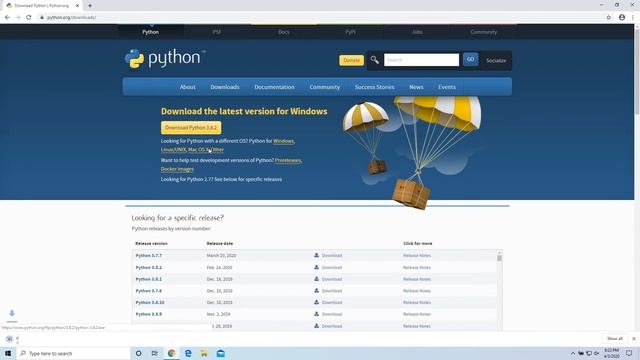640x360 pixels.
Task: Show hidden system tray icons
Action: coord(573,353)
